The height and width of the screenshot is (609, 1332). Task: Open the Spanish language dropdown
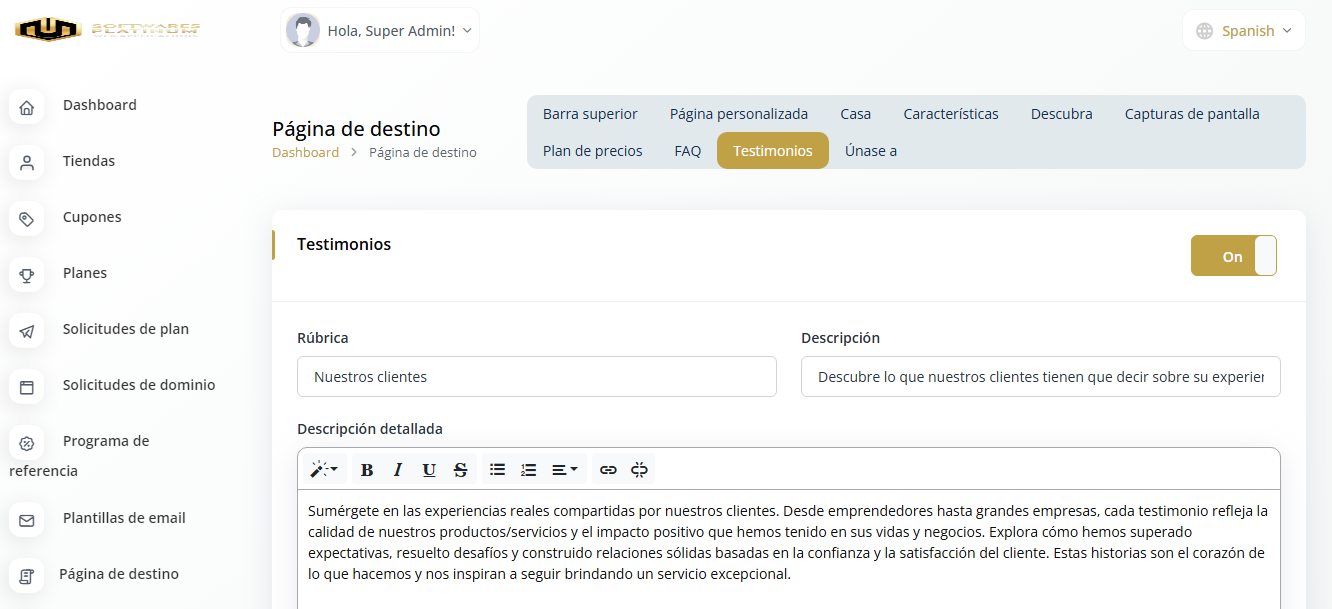[x=1244, y=31]
